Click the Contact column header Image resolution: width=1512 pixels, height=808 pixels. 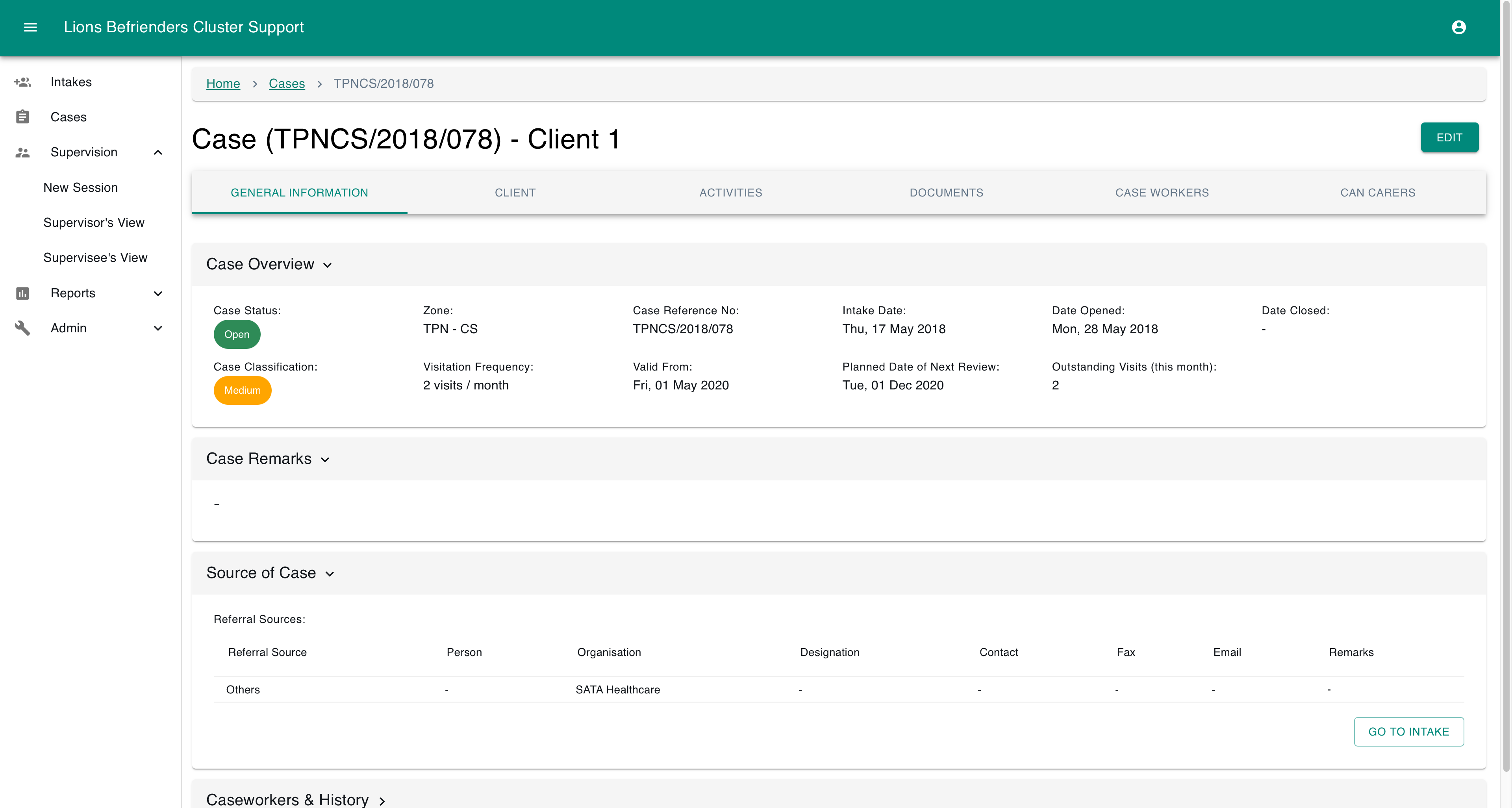999,652
